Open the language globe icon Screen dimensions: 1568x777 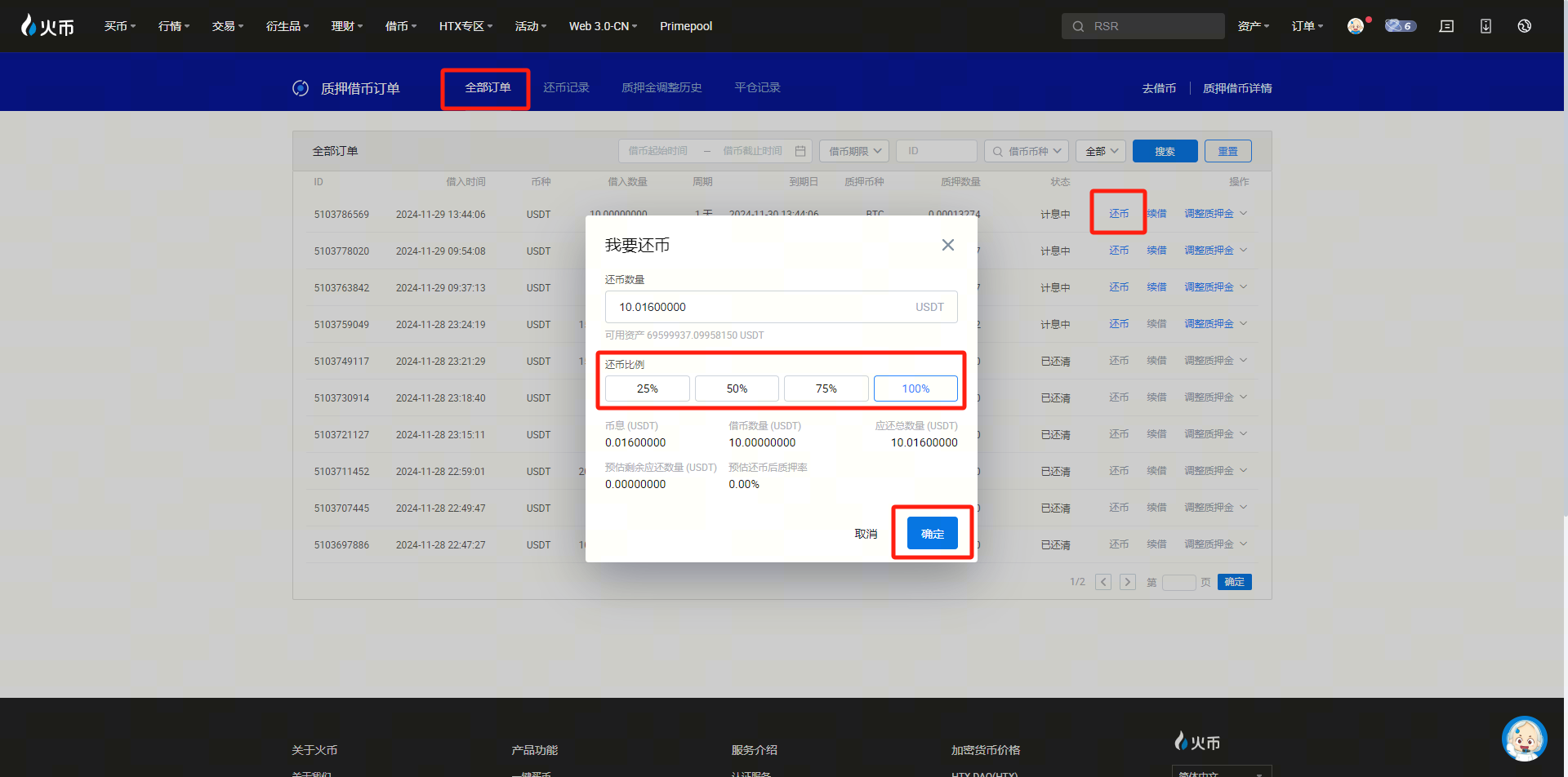1524,26
